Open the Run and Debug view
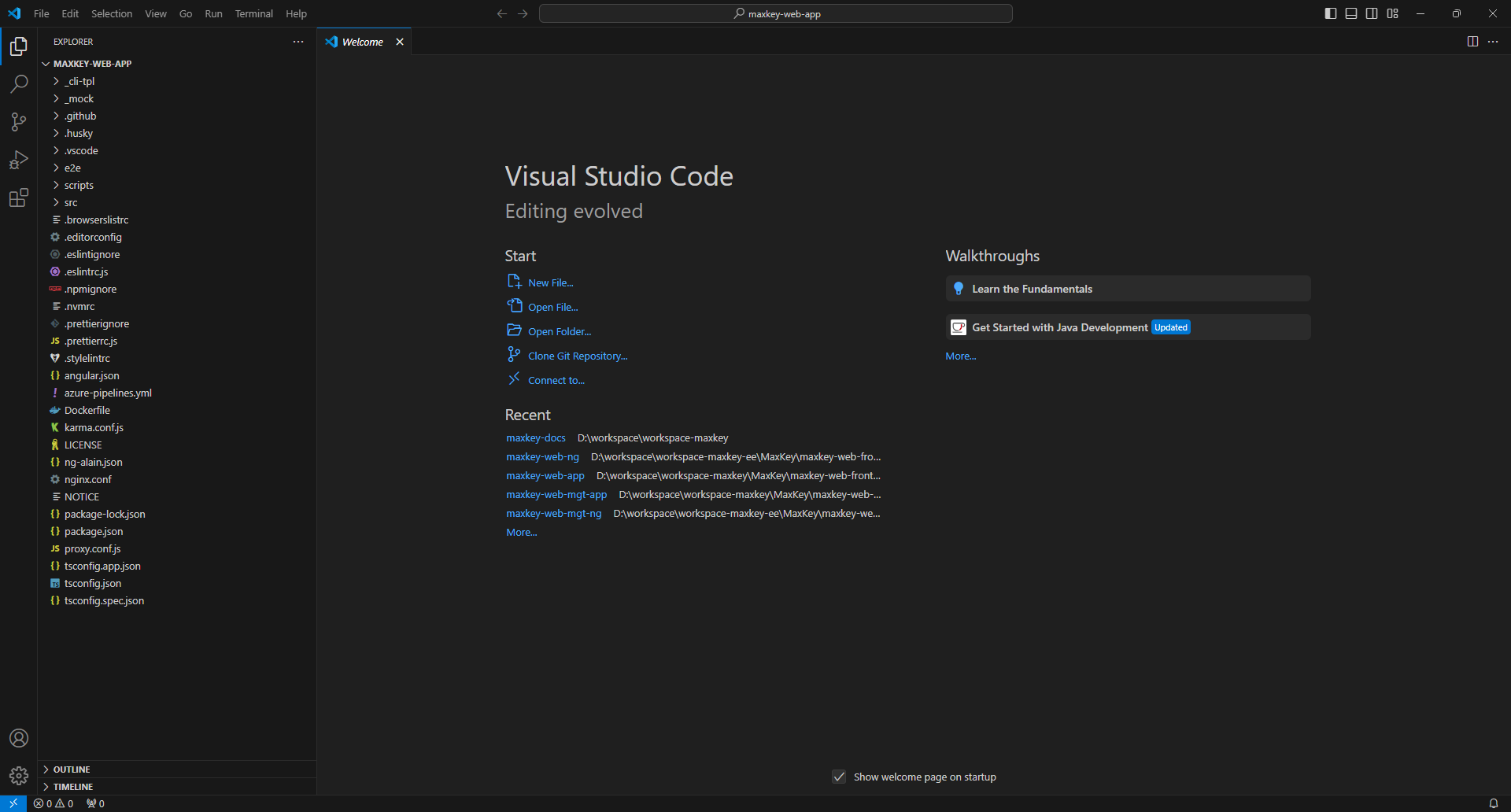 tap(19, 160)
